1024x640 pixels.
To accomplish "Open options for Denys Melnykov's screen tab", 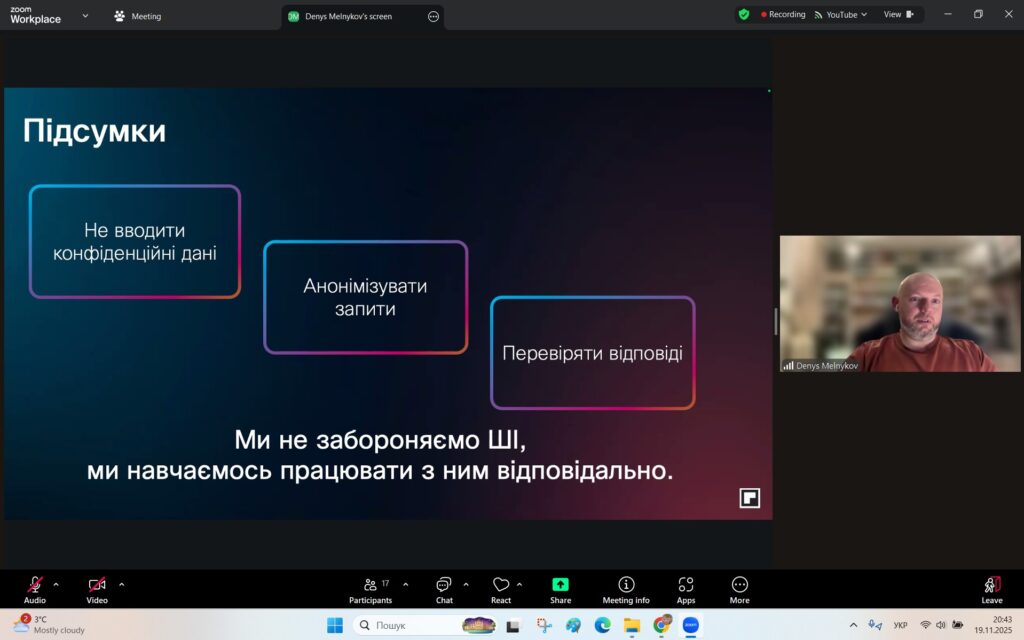I will click(433, 17).
